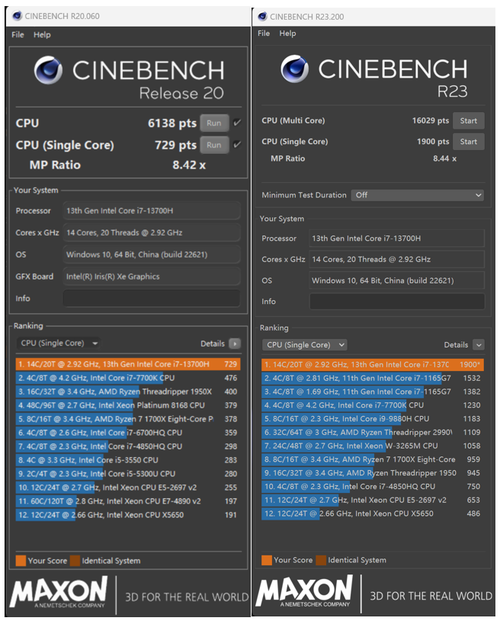Click the Cinebench Release 20 sphere logo

coord(48,70)
